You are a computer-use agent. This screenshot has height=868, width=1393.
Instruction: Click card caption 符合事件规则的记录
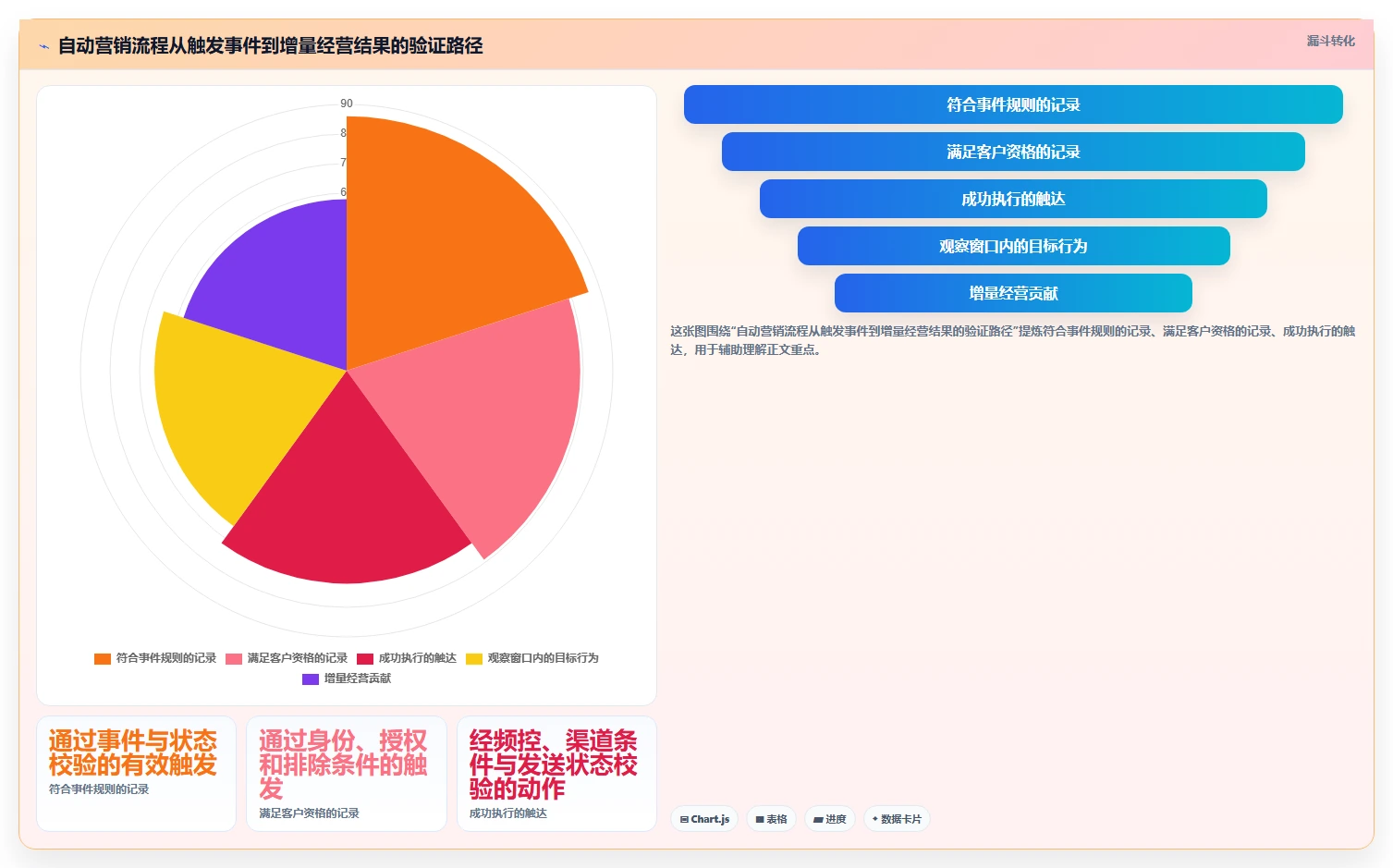point(99,789)
